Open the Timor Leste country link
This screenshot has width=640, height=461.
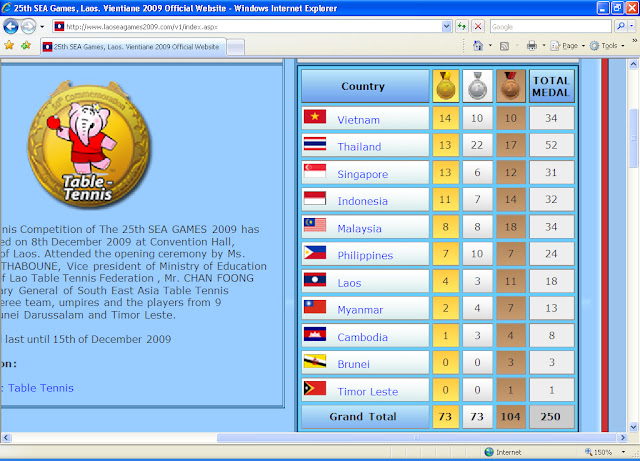pos(367,392)
